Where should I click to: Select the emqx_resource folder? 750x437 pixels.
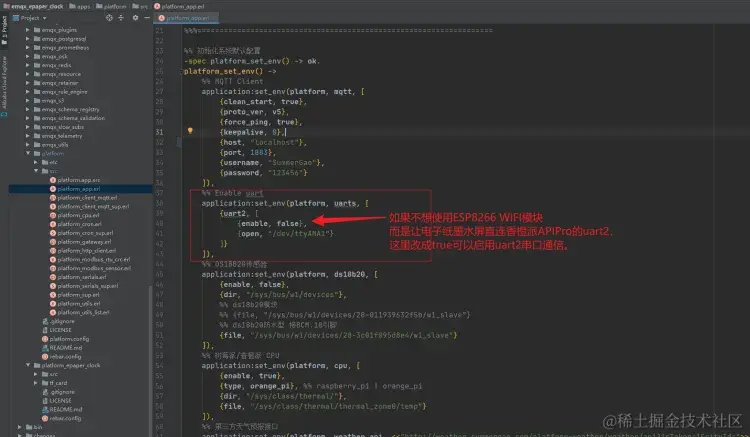57,74
